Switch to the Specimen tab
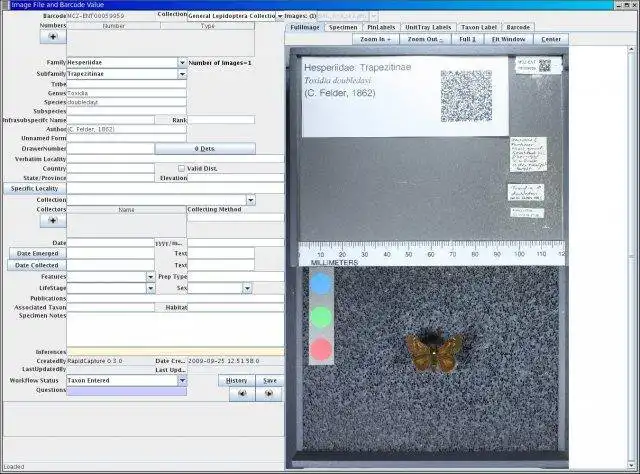The image size is (640, 474). point(343,27)
